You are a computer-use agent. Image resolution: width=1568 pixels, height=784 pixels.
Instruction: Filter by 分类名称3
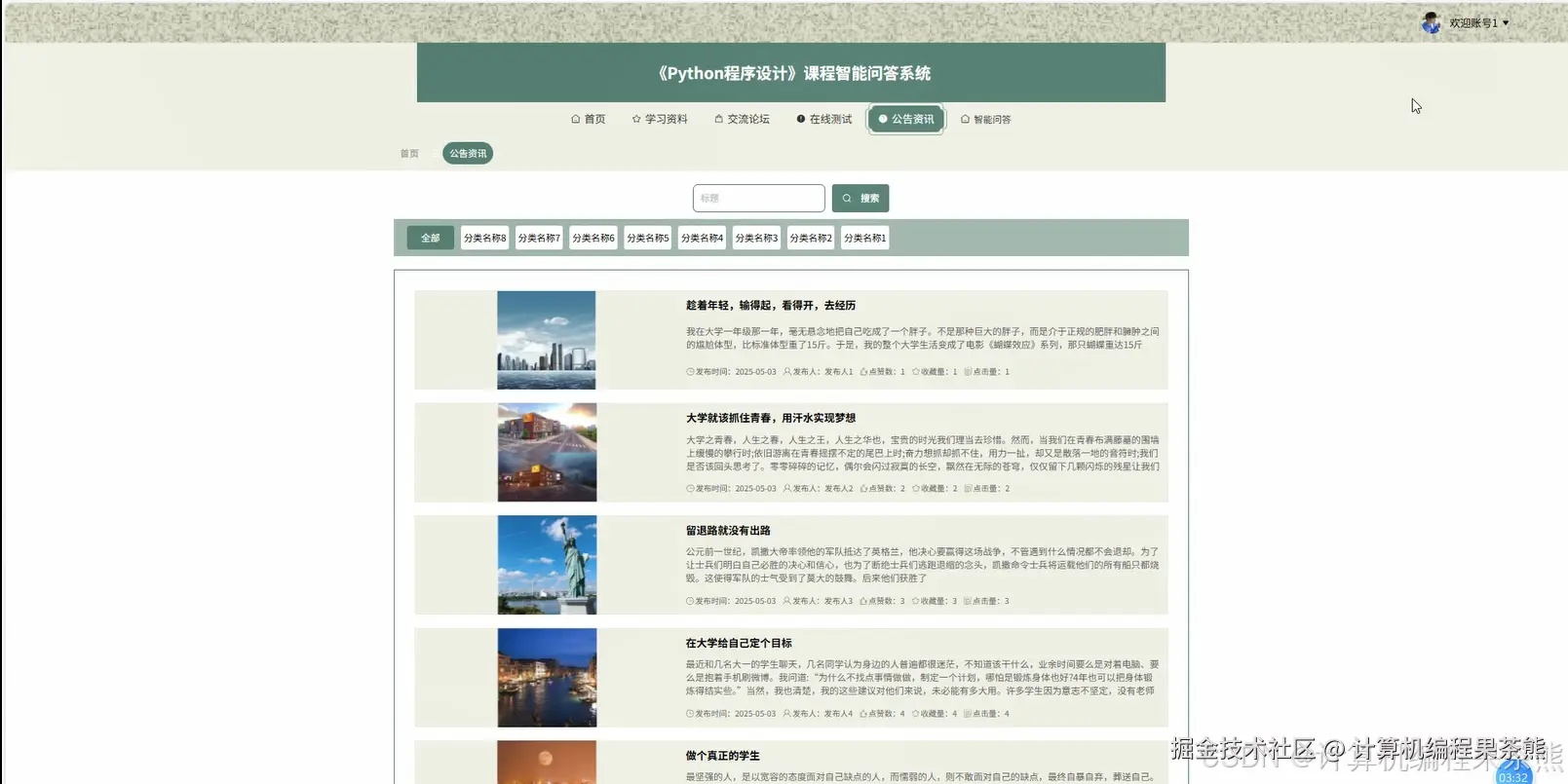pos(756,238)
